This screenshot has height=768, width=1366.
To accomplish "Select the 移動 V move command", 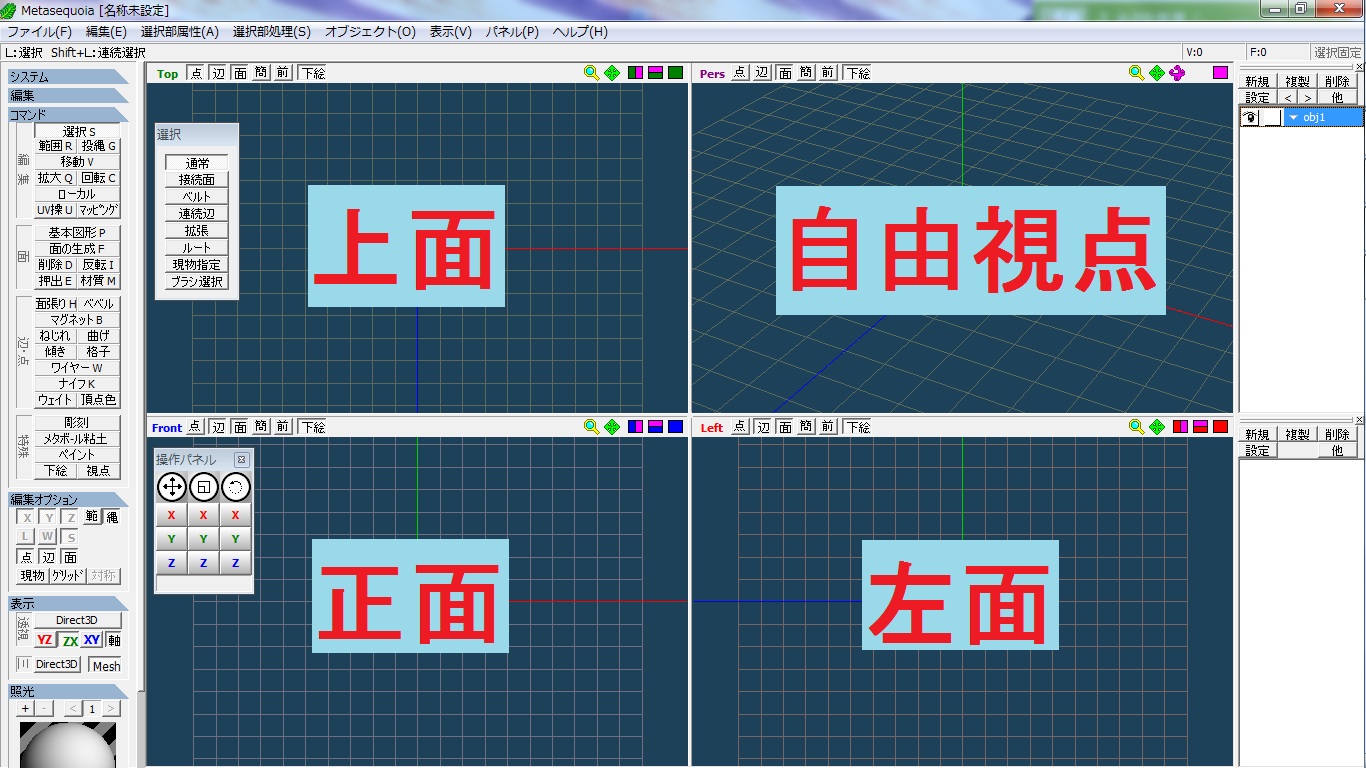I will (x=77, y=162).
